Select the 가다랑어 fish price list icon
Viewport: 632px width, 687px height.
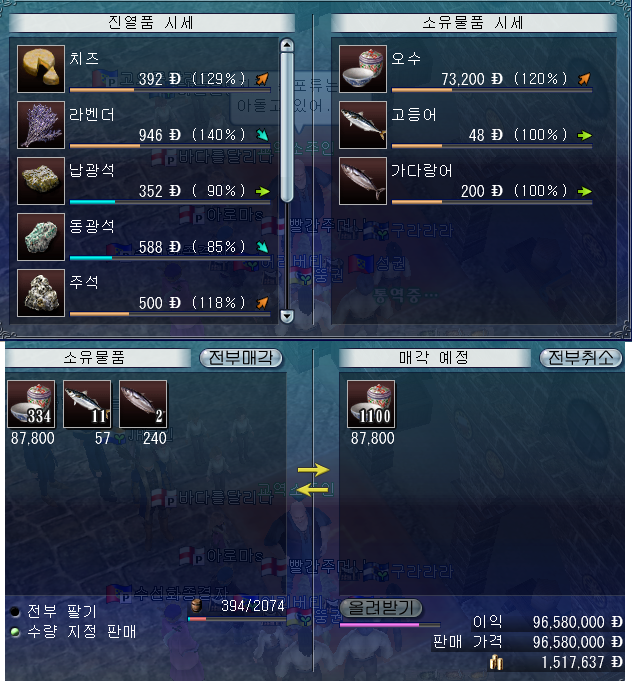click(363, 181)
